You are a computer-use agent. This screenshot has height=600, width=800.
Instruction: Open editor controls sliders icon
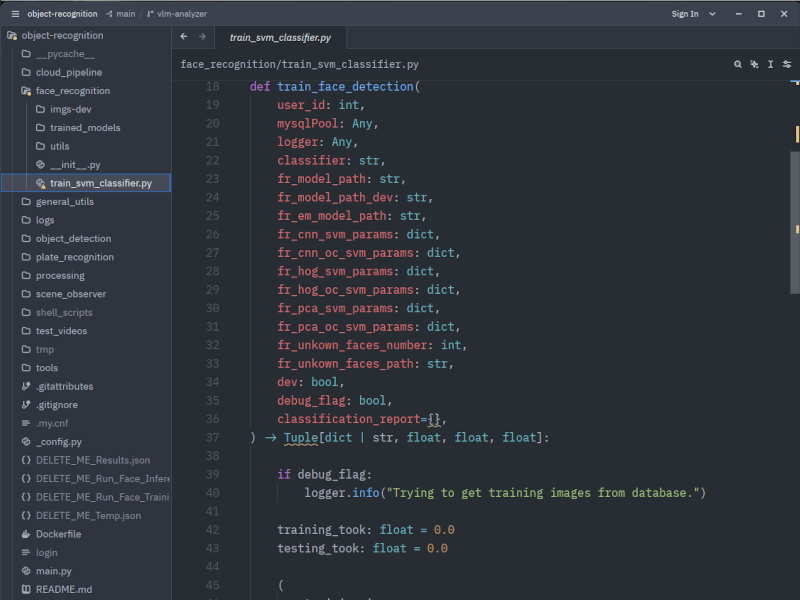point(787,64)
